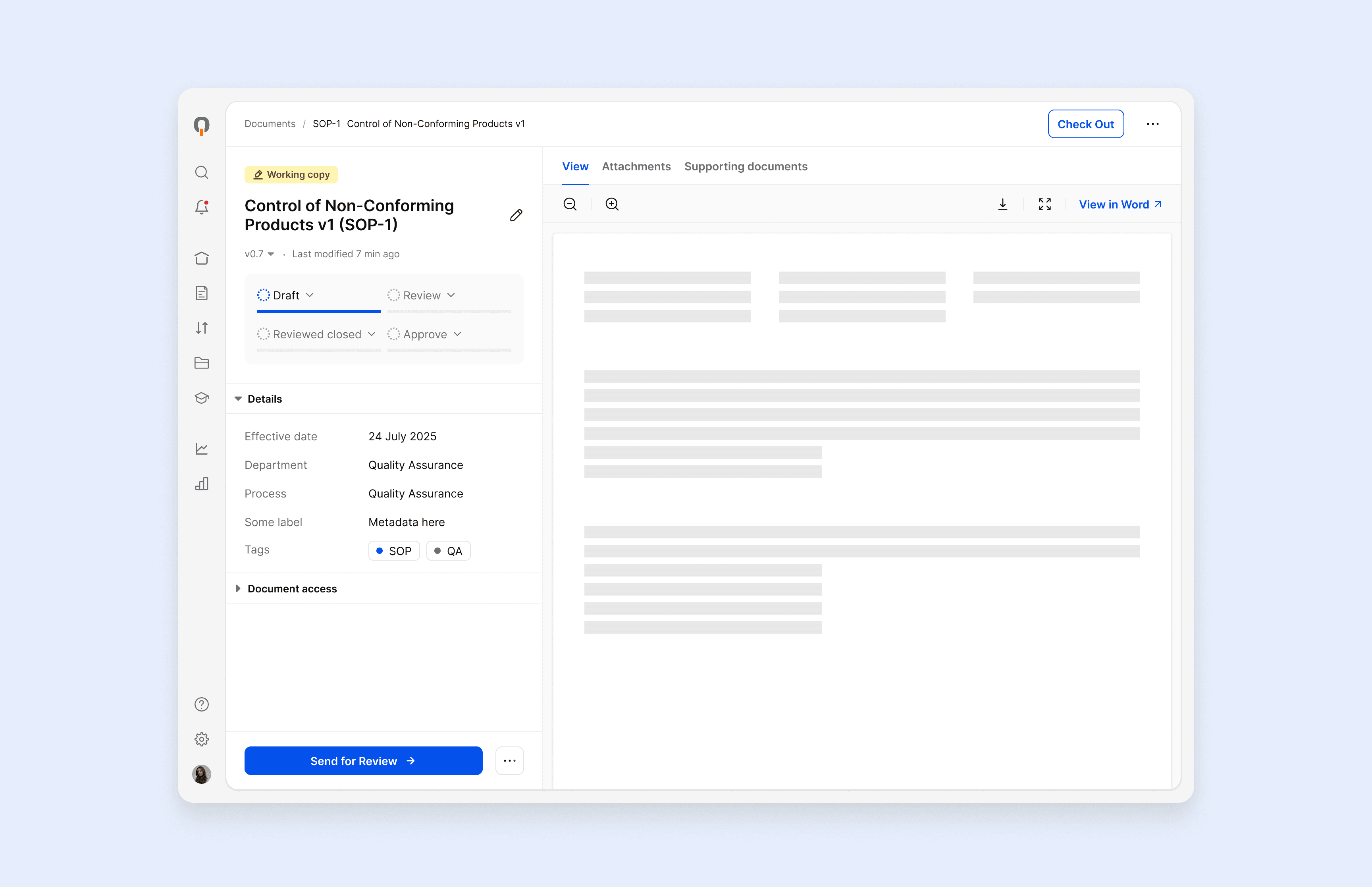The width and height of the screenshot is (1372, 887).
Task: Expand the Approve stage dropdown
Action: click(425, 335)
